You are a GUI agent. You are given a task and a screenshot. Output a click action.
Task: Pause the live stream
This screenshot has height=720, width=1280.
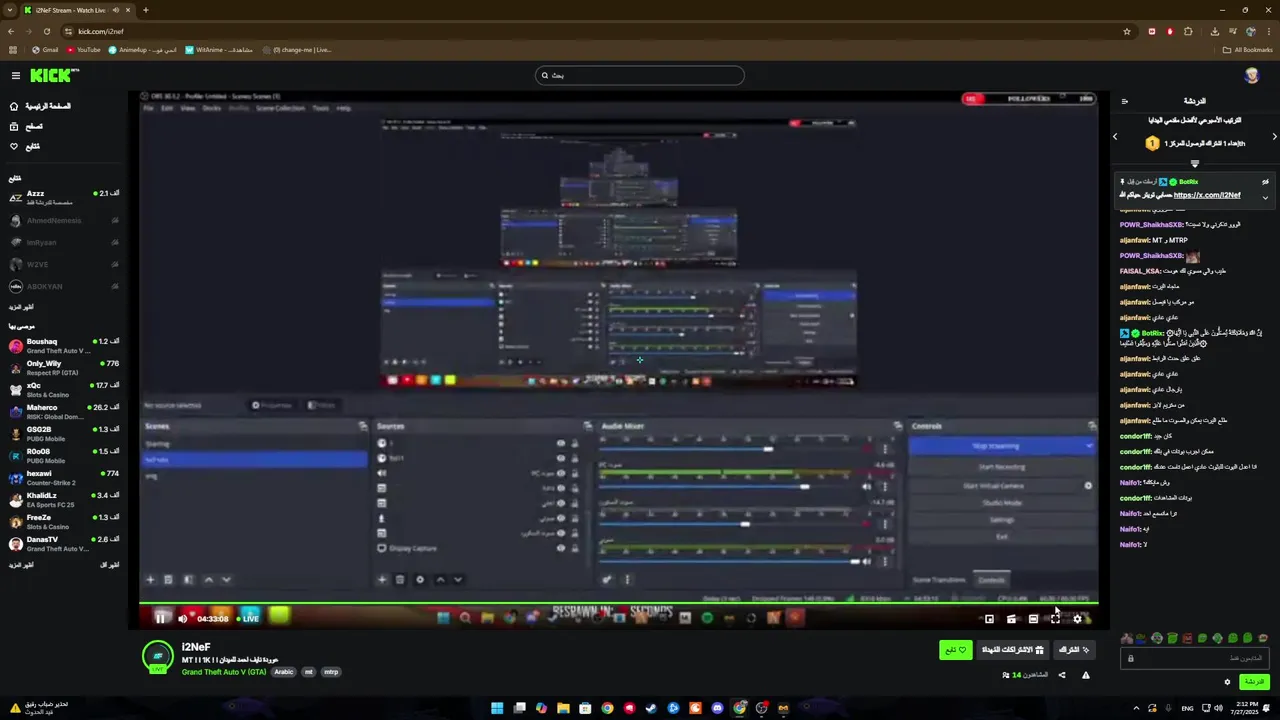click(x=160, y=618)
